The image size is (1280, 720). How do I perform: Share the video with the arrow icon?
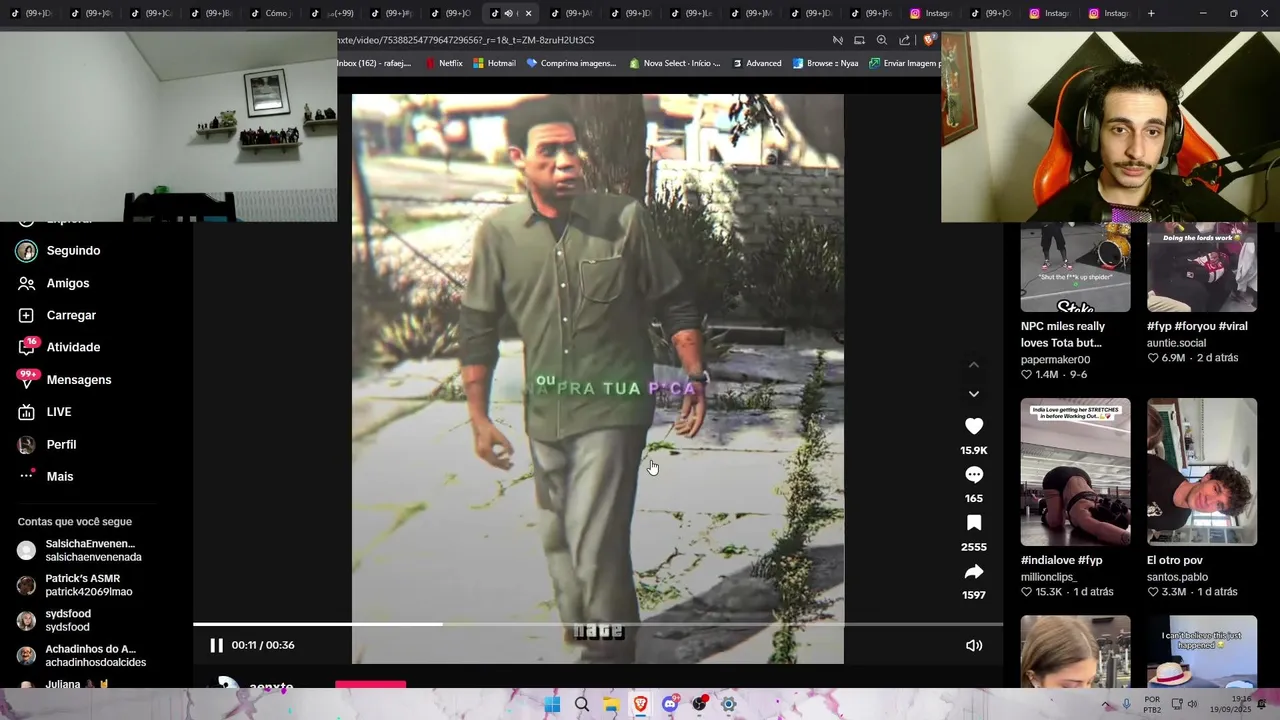(x=973, y=572)
